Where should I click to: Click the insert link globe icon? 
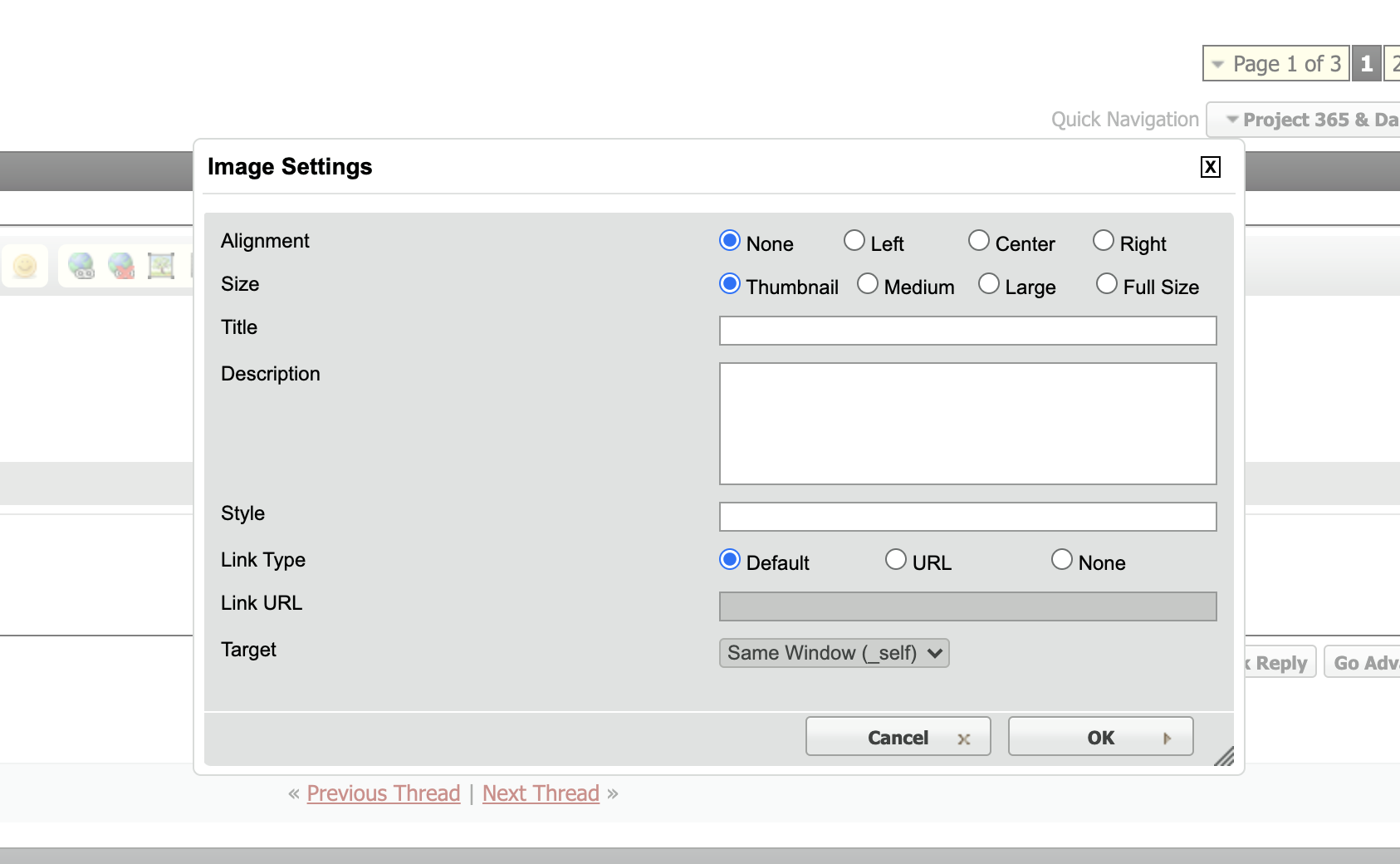[x=81, y=266]
